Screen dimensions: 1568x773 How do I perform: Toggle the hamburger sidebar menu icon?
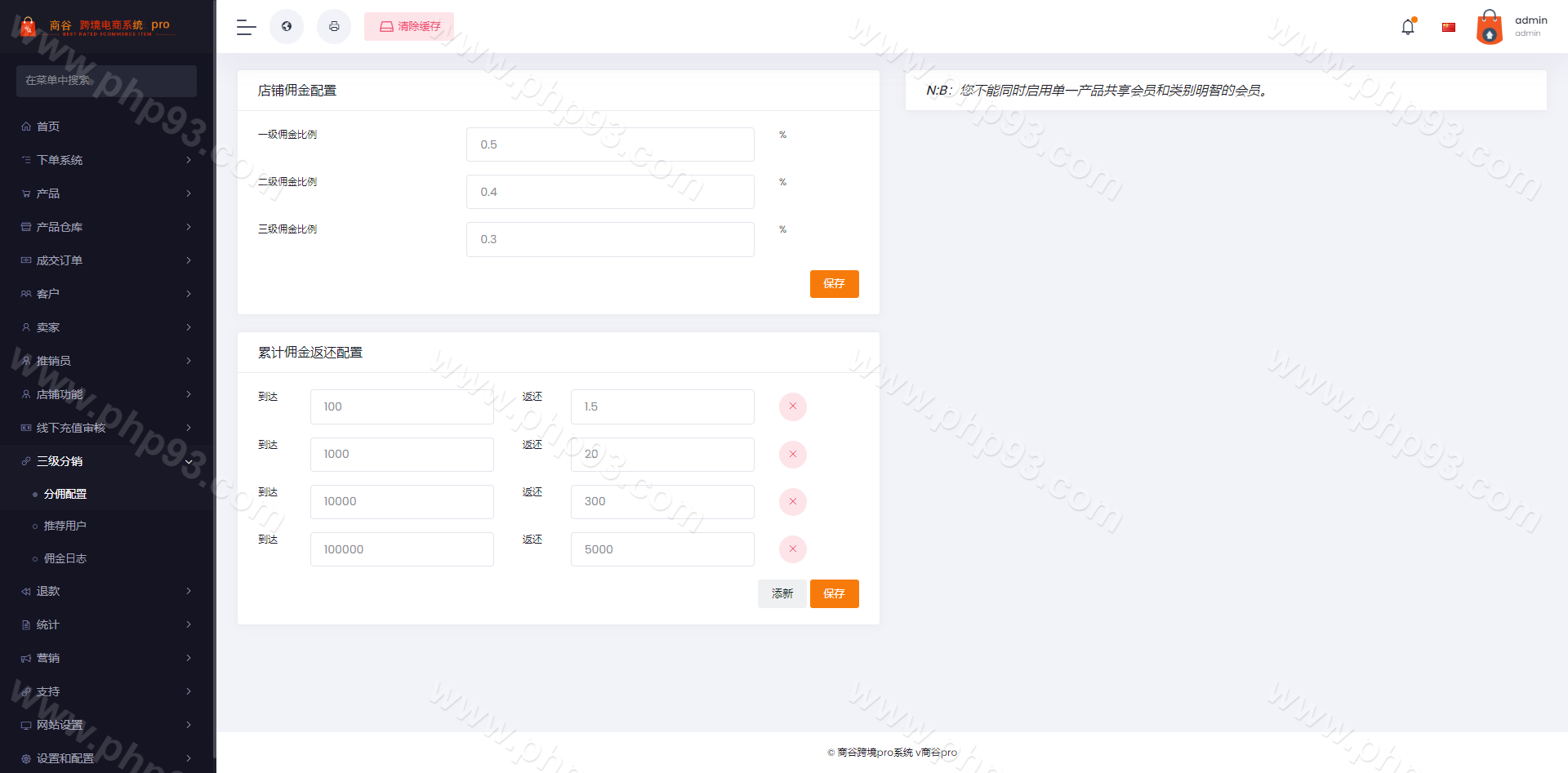[246, 27]
